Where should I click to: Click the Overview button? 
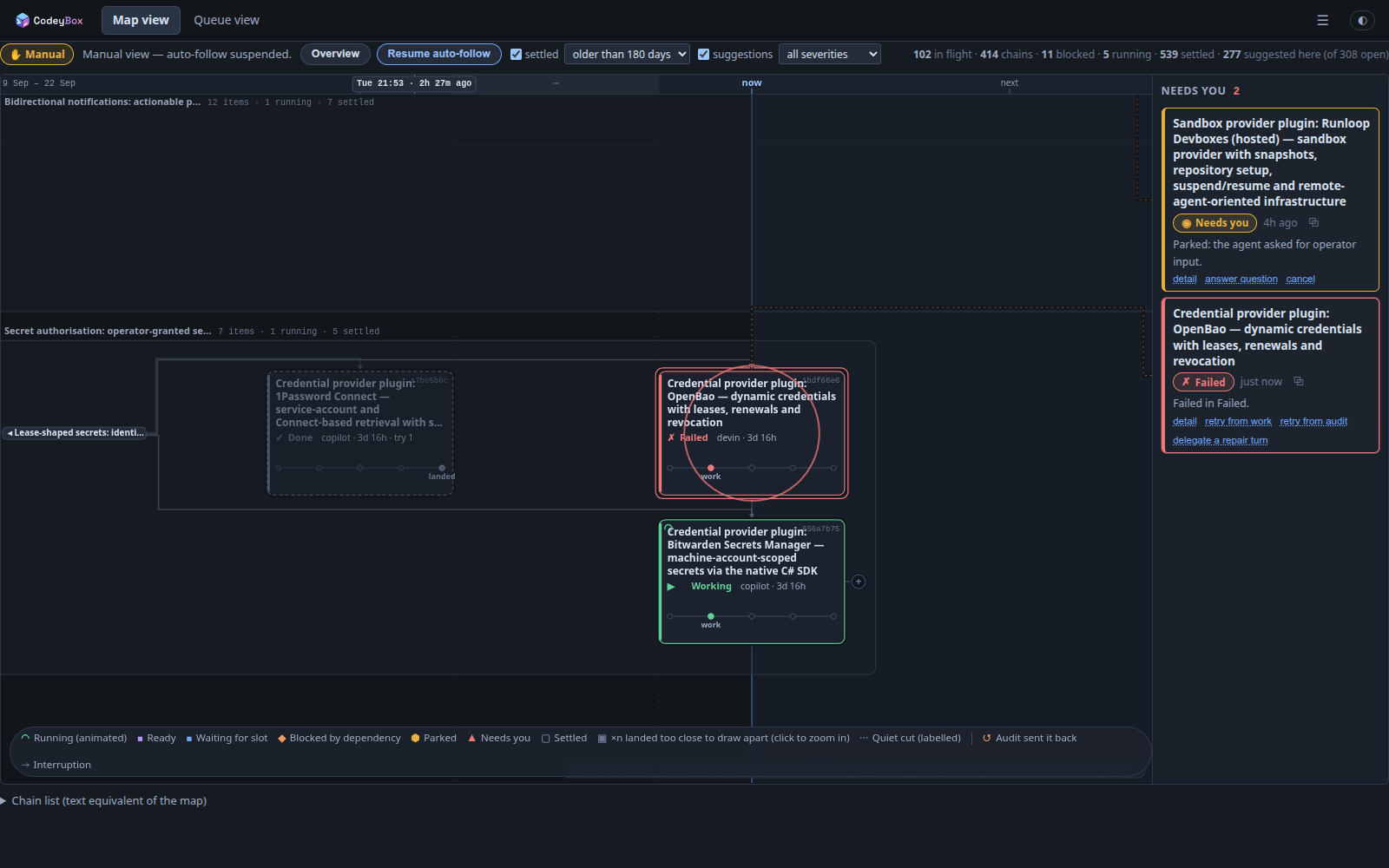335,54
